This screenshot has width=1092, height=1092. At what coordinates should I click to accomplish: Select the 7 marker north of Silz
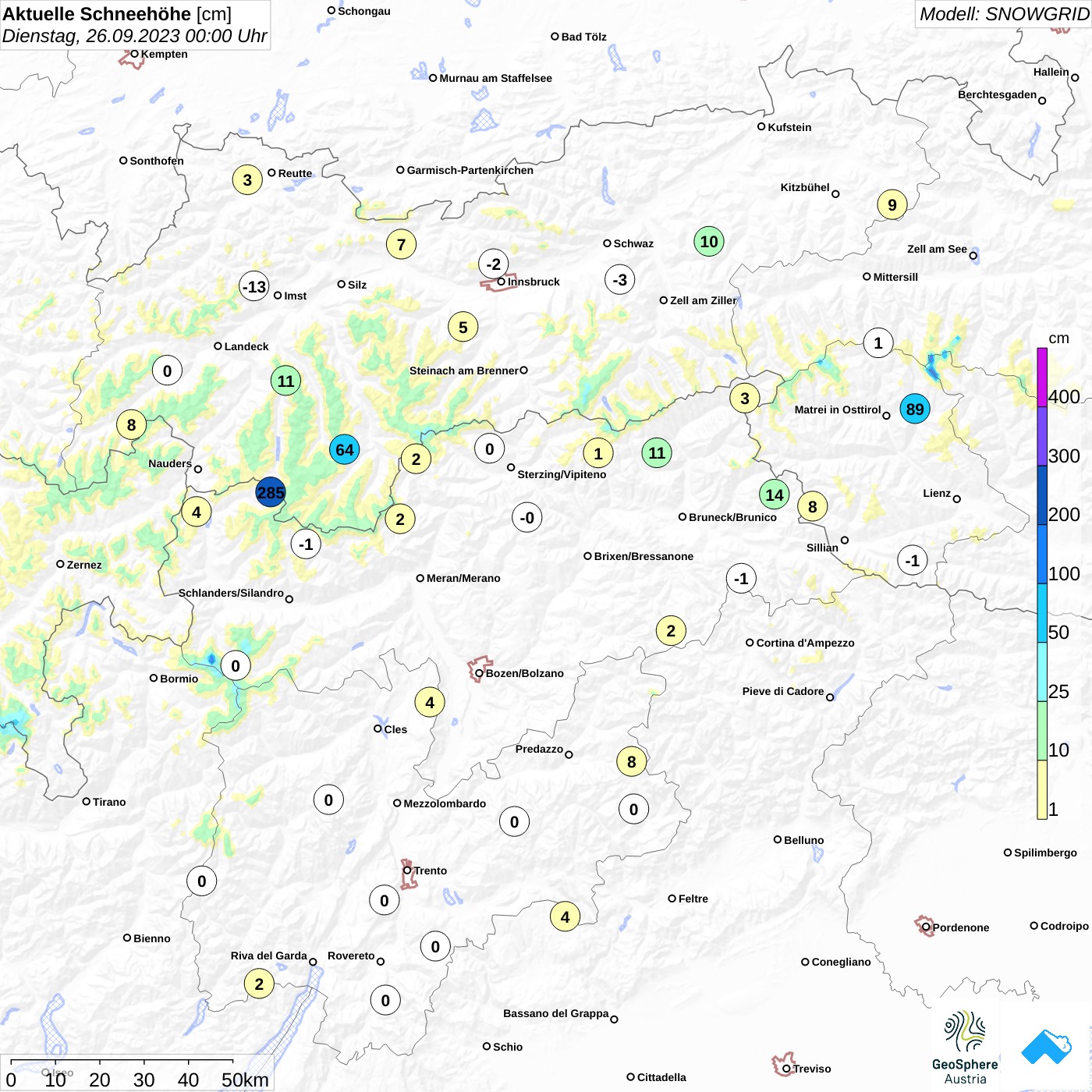pyautogui.click(x=401, y=244)
